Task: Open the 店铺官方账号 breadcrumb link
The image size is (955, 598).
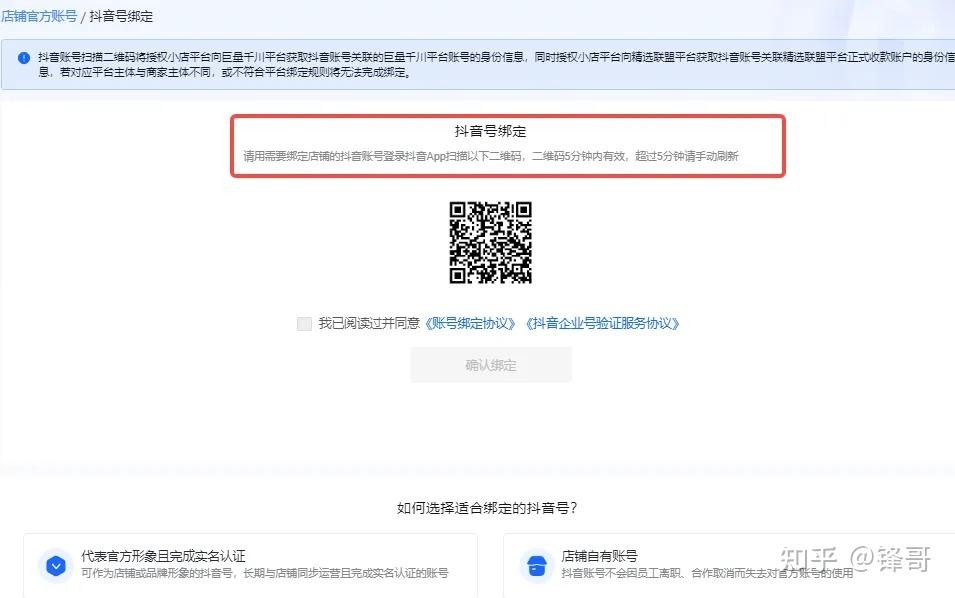Action: point(39,16)
